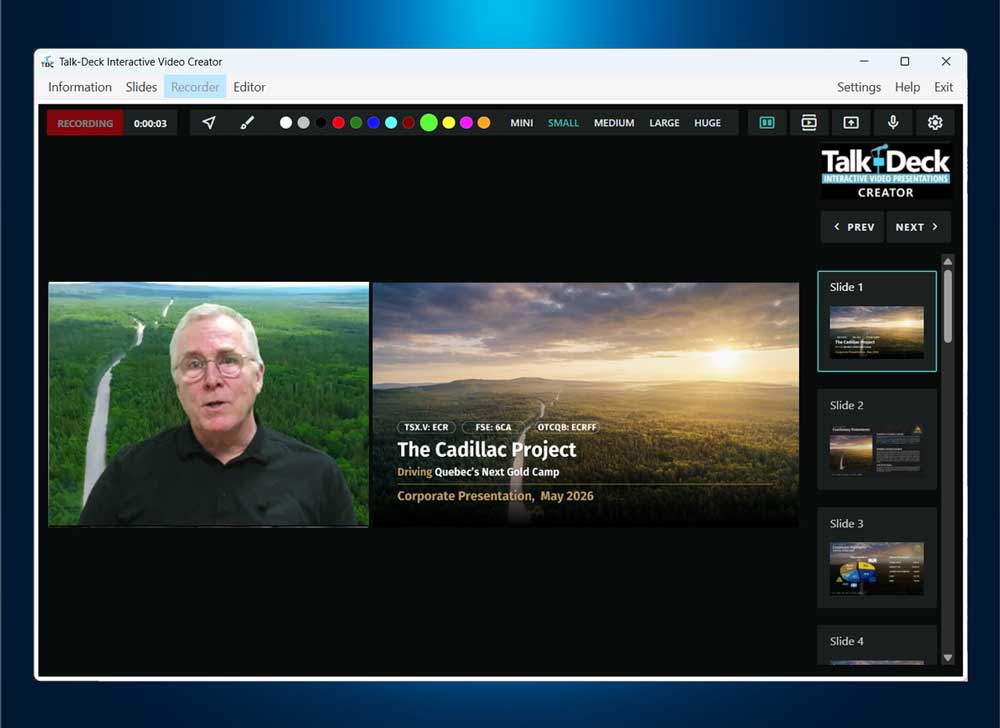The image size is (1000, 728).
Task: Click Exit in the menu bar
Action: coord(943,87)
